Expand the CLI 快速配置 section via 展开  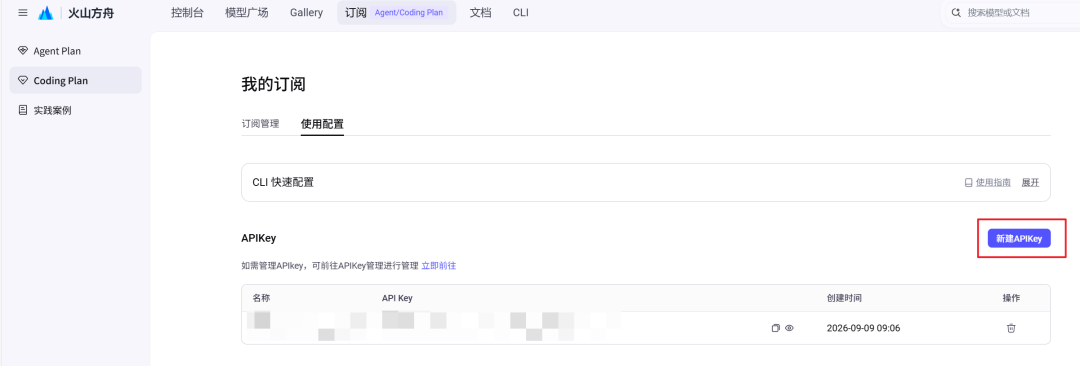tap(1030, 183)
